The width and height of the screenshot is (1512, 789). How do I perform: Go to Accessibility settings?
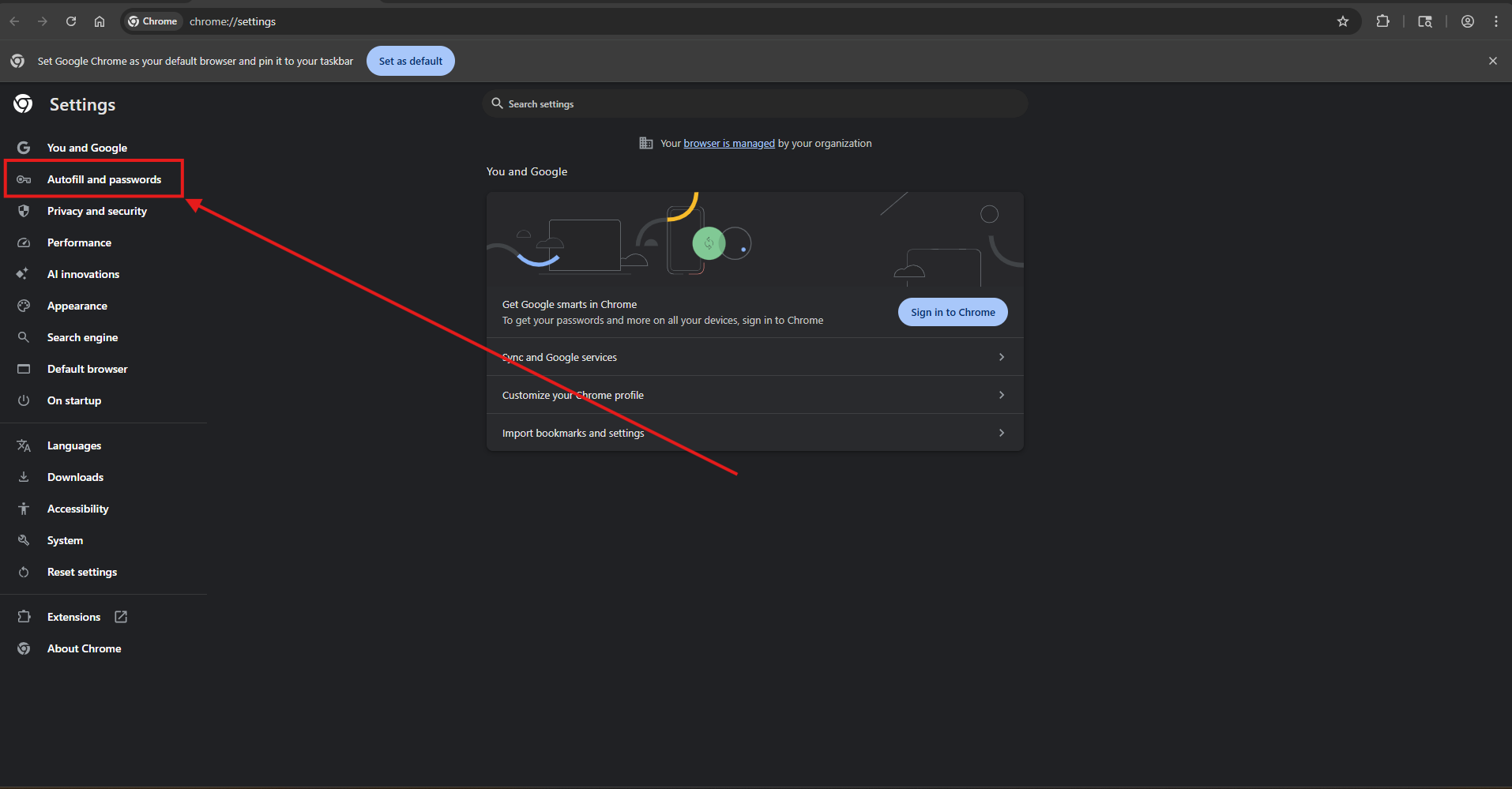(x=78, y=509)
